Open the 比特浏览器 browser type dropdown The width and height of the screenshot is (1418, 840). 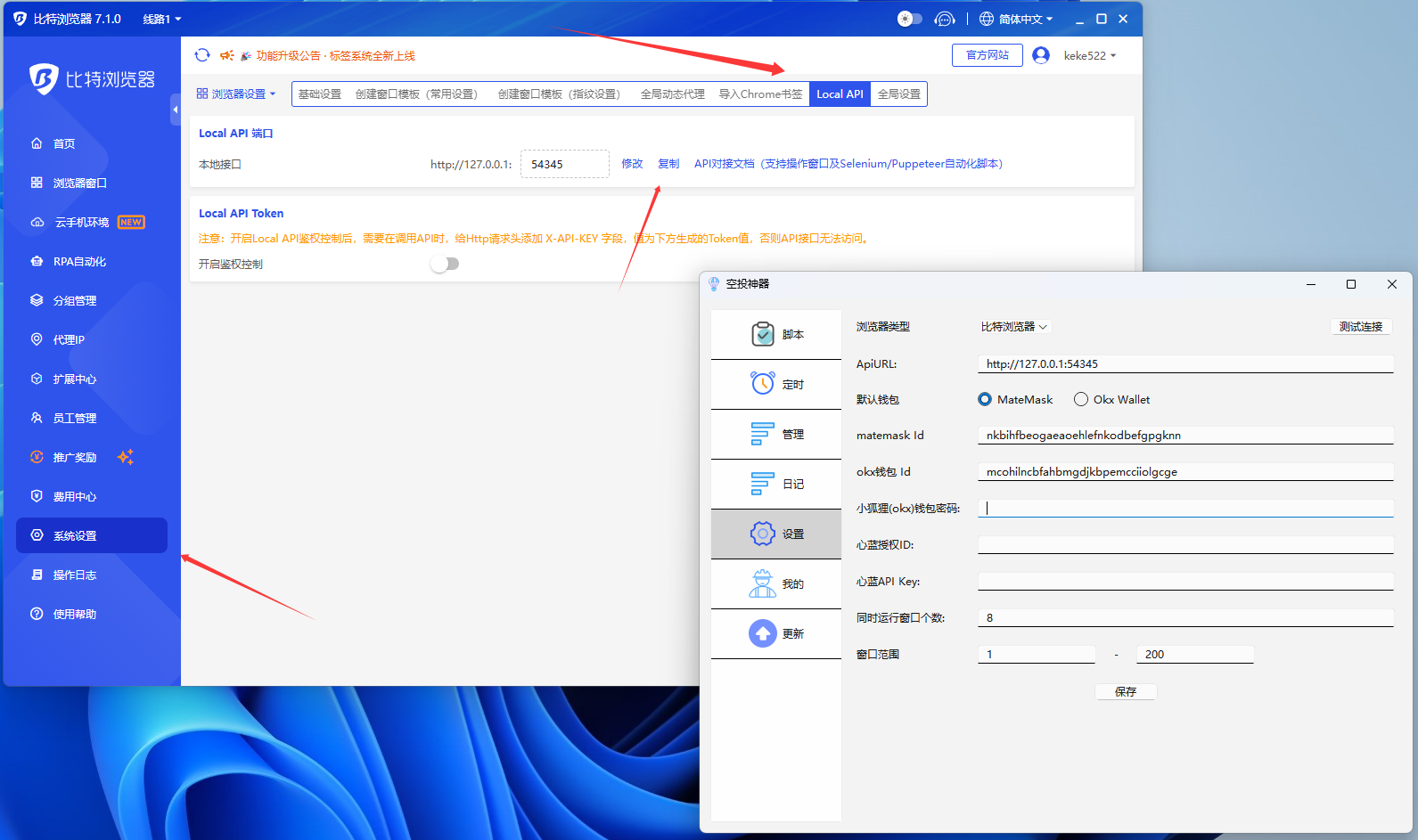pos(1014,327)
